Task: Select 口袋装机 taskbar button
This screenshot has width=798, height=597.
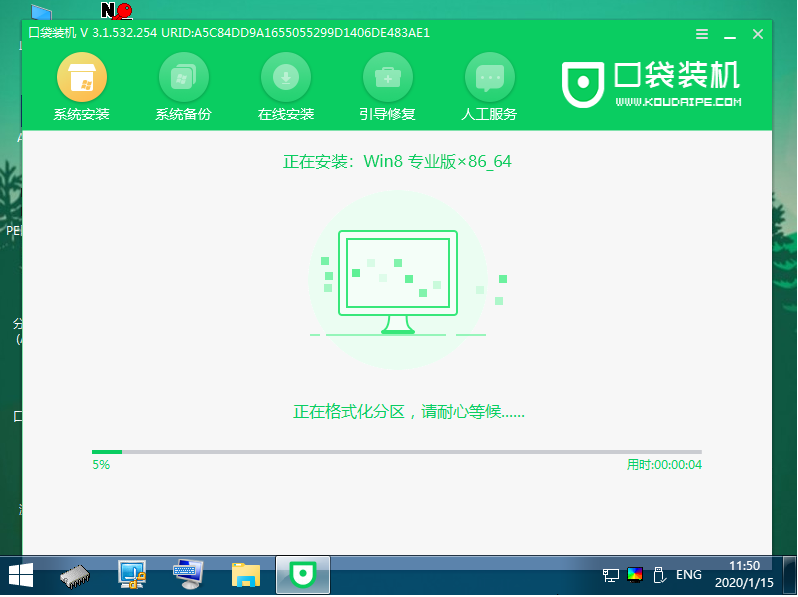Action: click(301, 576)
